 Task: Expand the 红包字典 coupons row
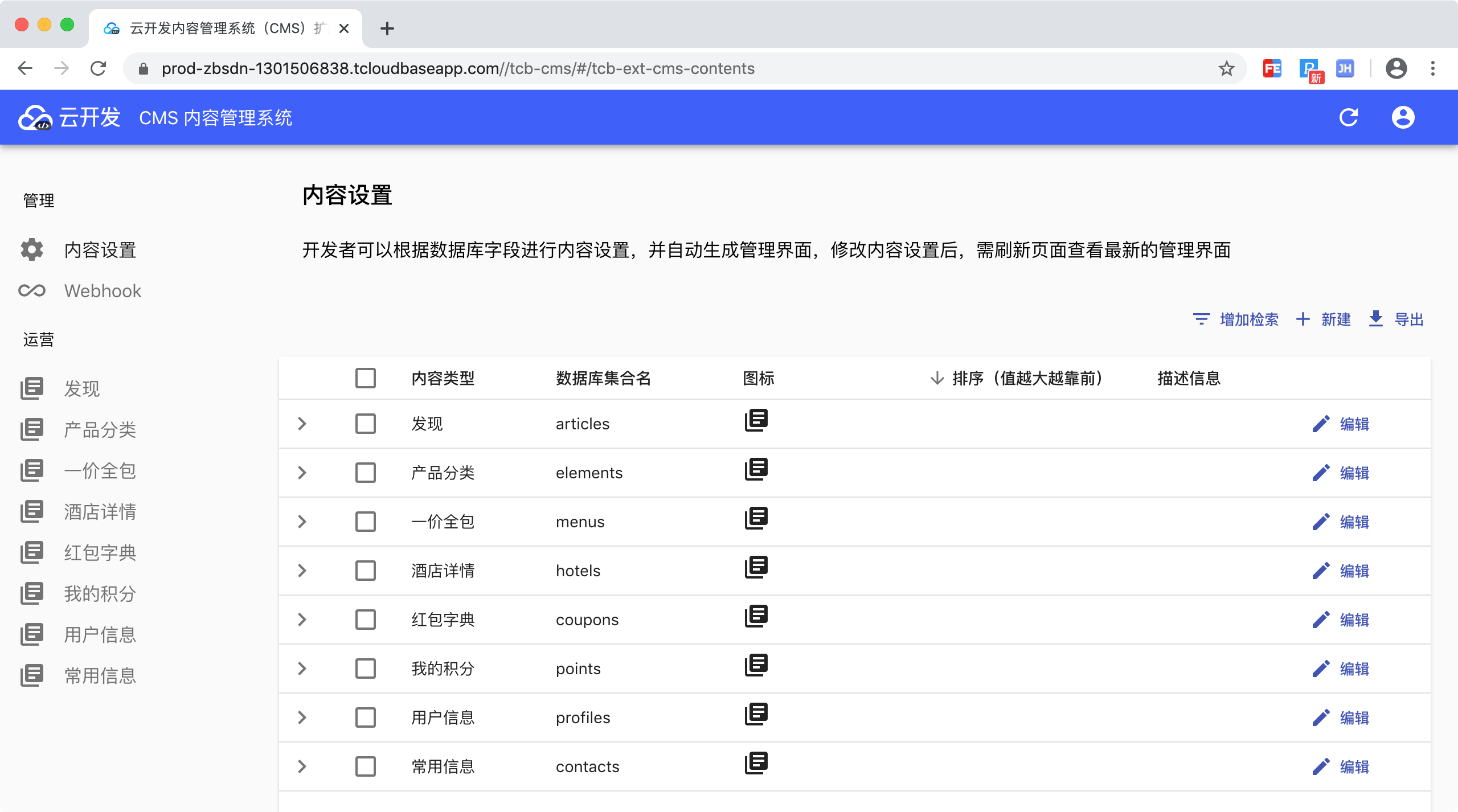[x=302, y=620]
